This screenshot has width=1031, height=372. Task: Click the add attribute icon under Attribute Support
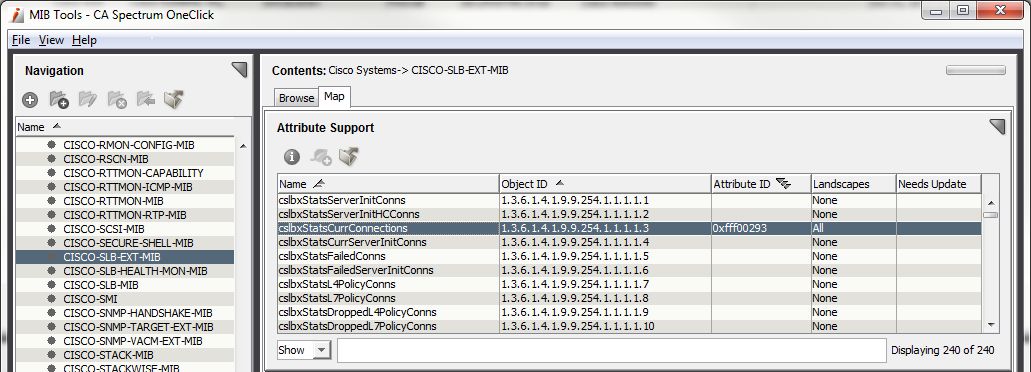(321, 156)
